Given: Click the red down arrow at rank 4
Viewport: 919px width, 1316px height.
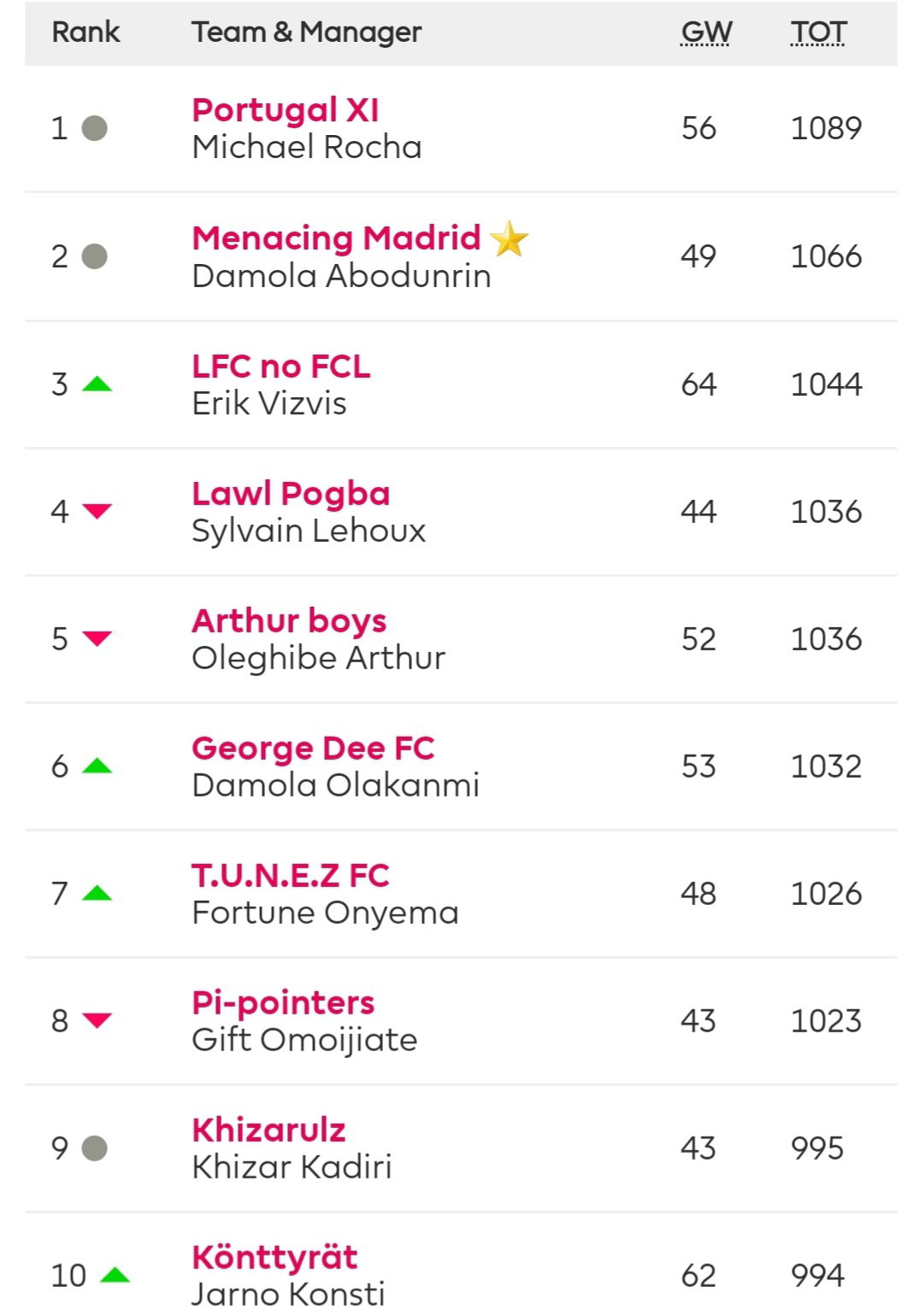Looking at the screenshot, I should (x=97, y=511).
